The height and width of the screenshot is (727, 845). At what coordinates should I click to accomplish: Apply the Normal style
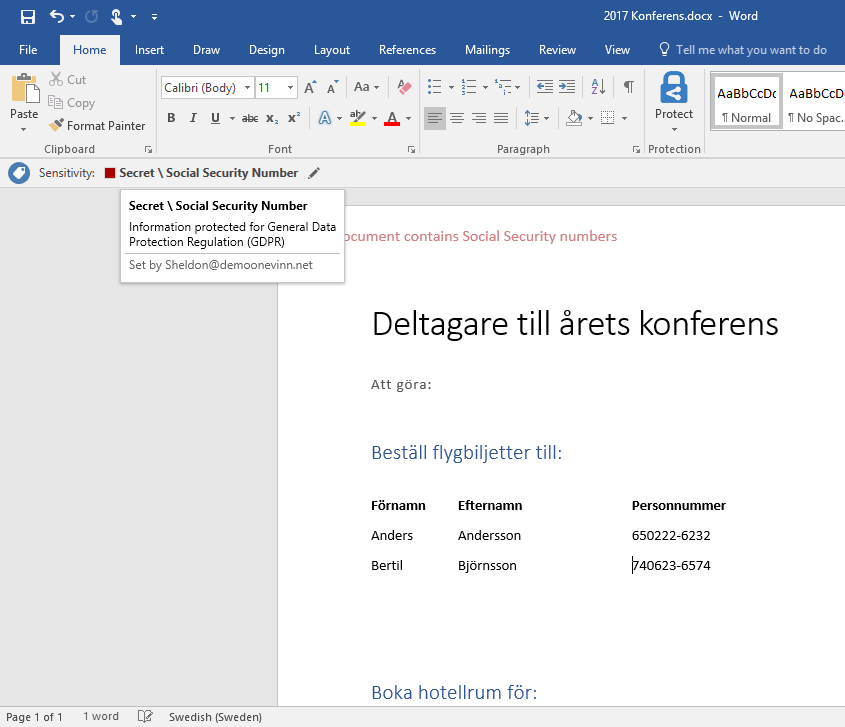tap(746, 104)
